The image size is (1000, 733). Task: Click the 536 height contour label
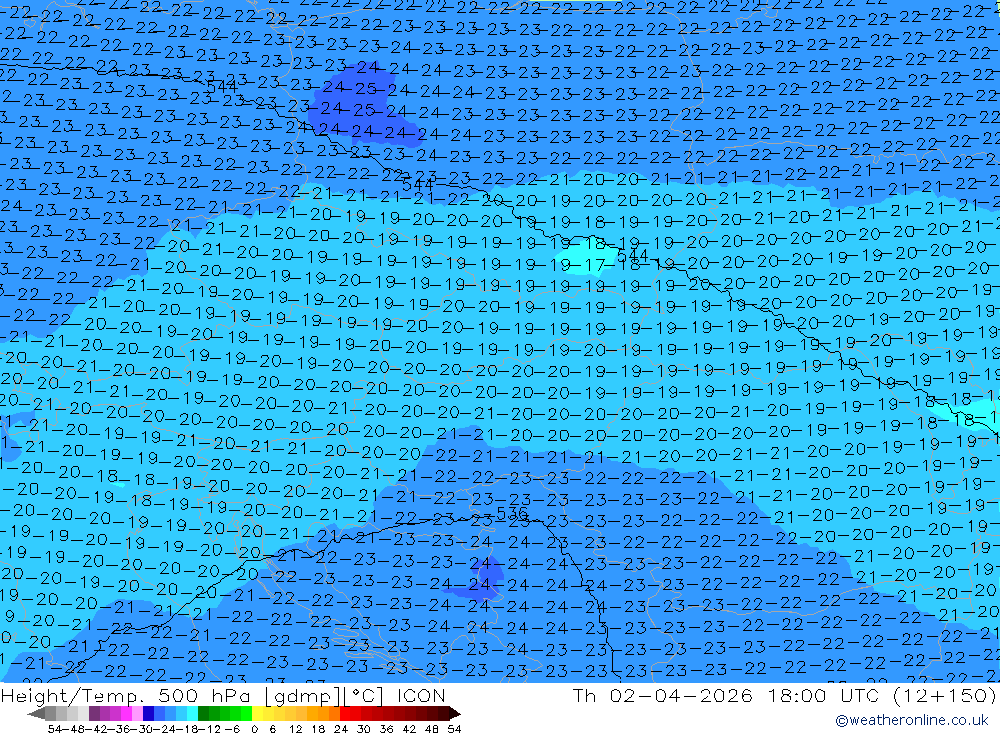512,514
